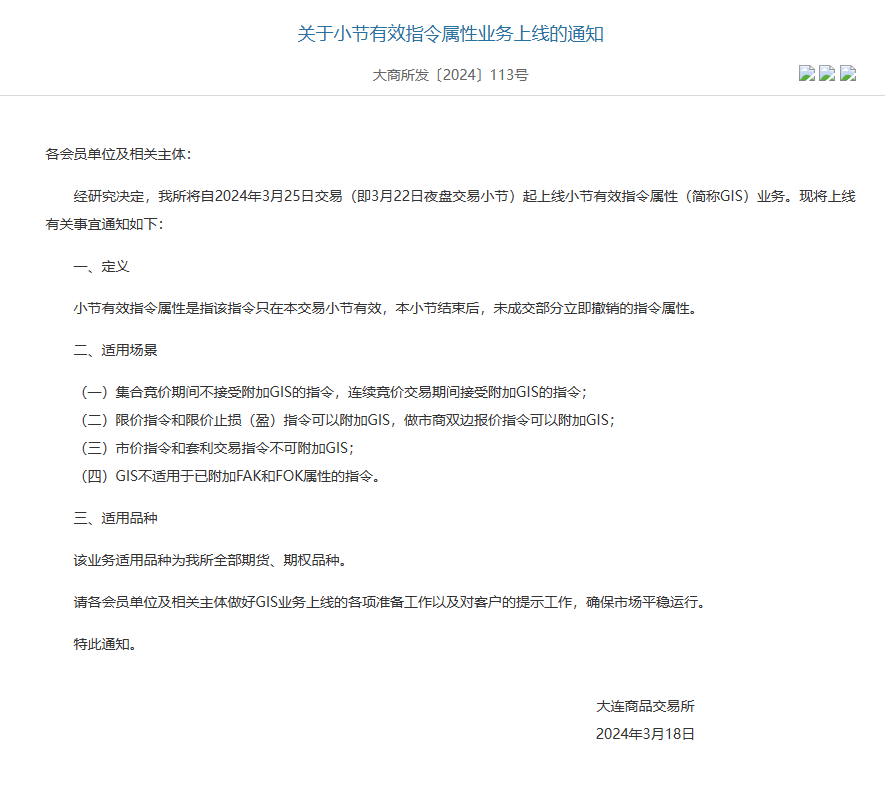This screenshot has width=885, height=788.
Task: Click the line 有关事宜通知如下:
Action: [x=104, y=224]
